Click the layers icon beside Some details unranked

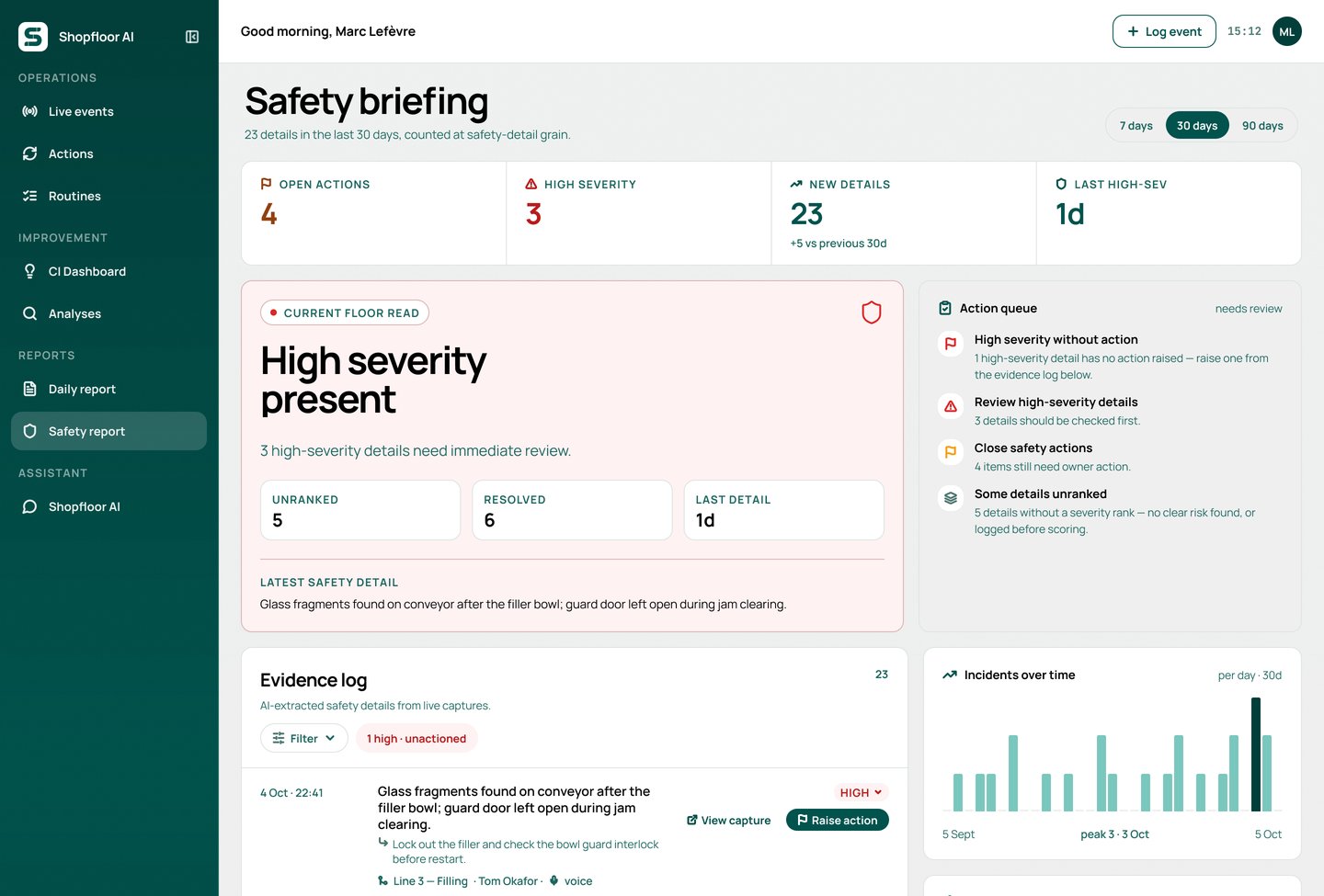(951, 498)
